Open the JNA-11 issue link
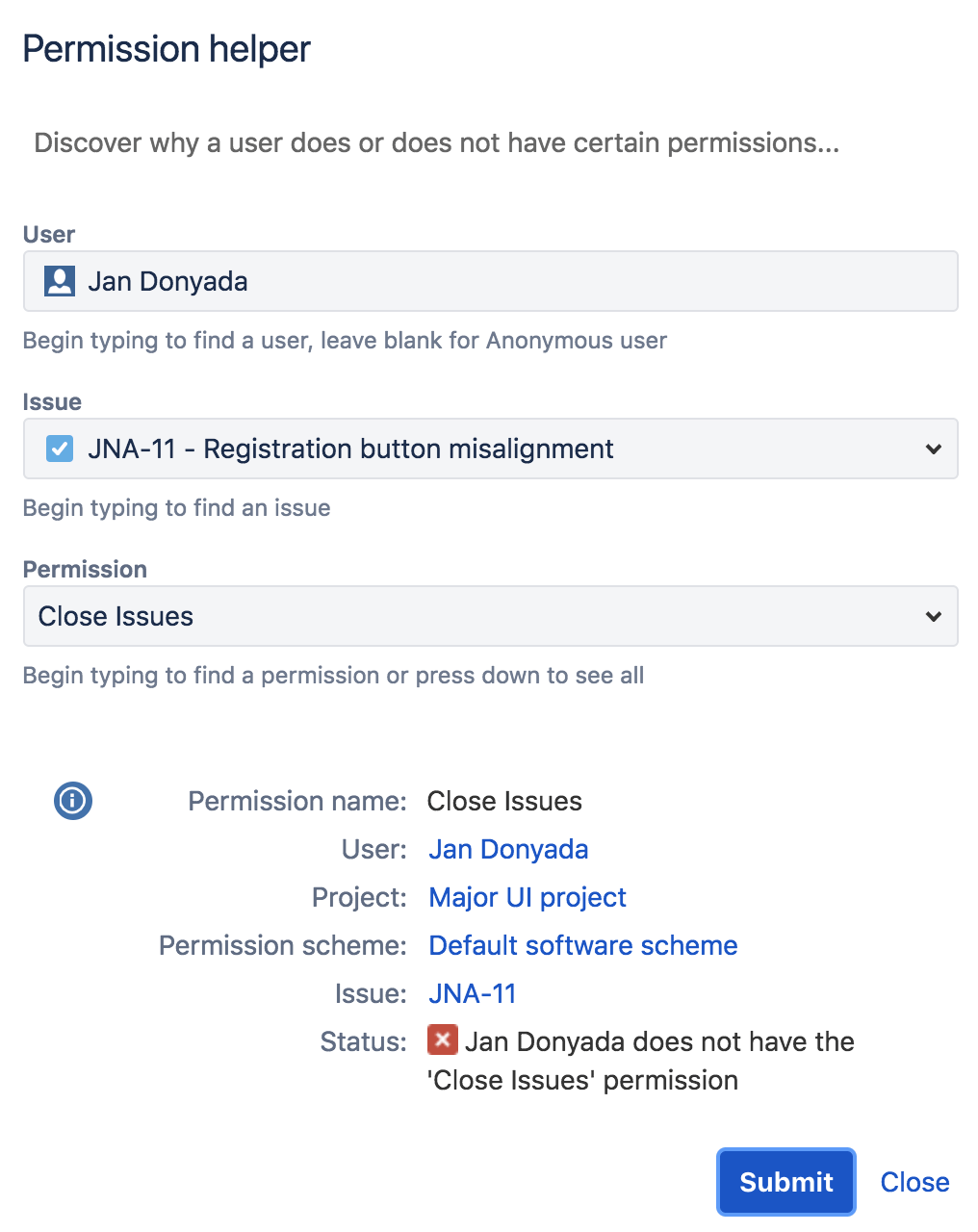This screenshot has height=1232, width=978. 472,993
